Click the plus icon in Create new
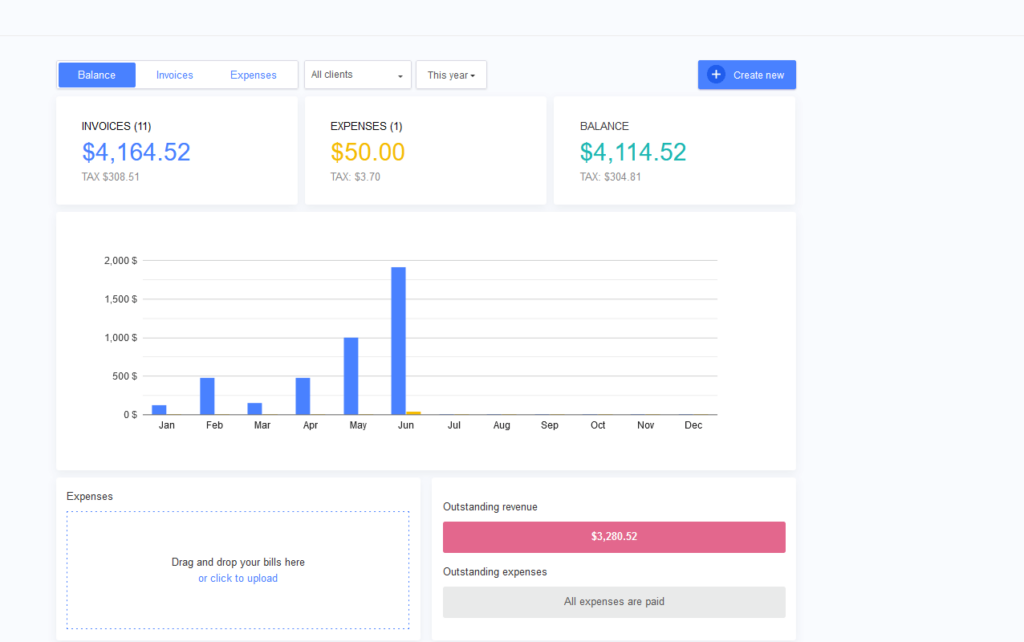The height and width of the screenshot is (642, 1024). [x=716, y=75]
